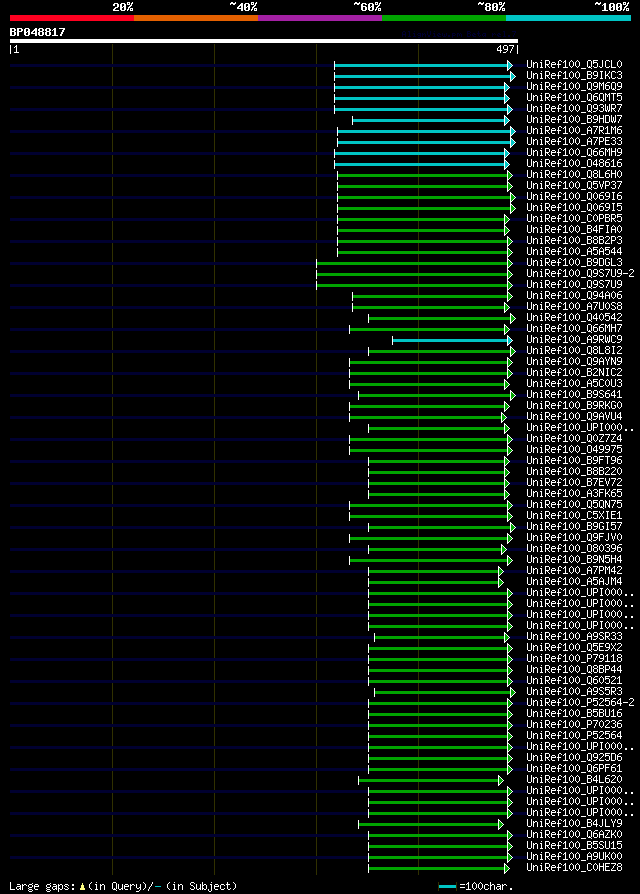Click the end position label 497
640x894 pixels.
(x=506, y=50)
